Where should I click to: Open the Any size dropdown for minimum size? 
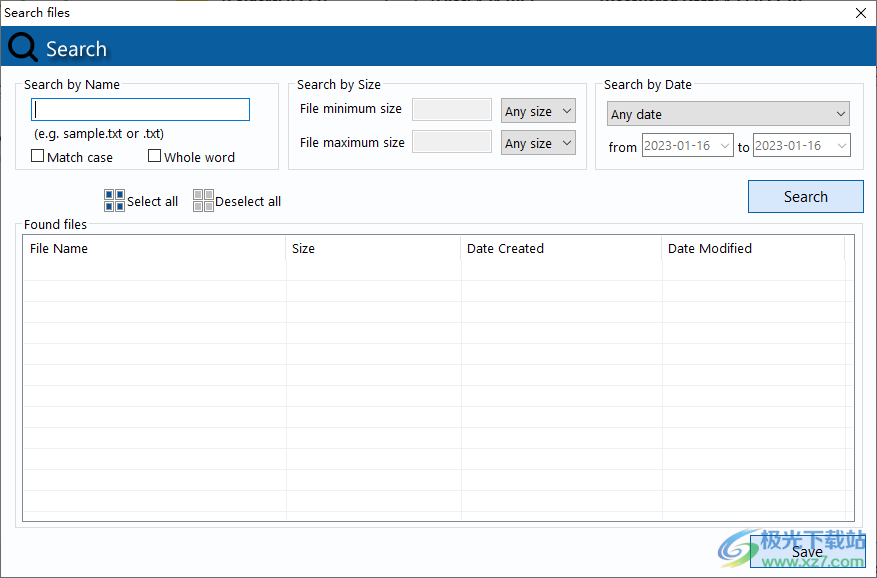(x=538, y=110)
